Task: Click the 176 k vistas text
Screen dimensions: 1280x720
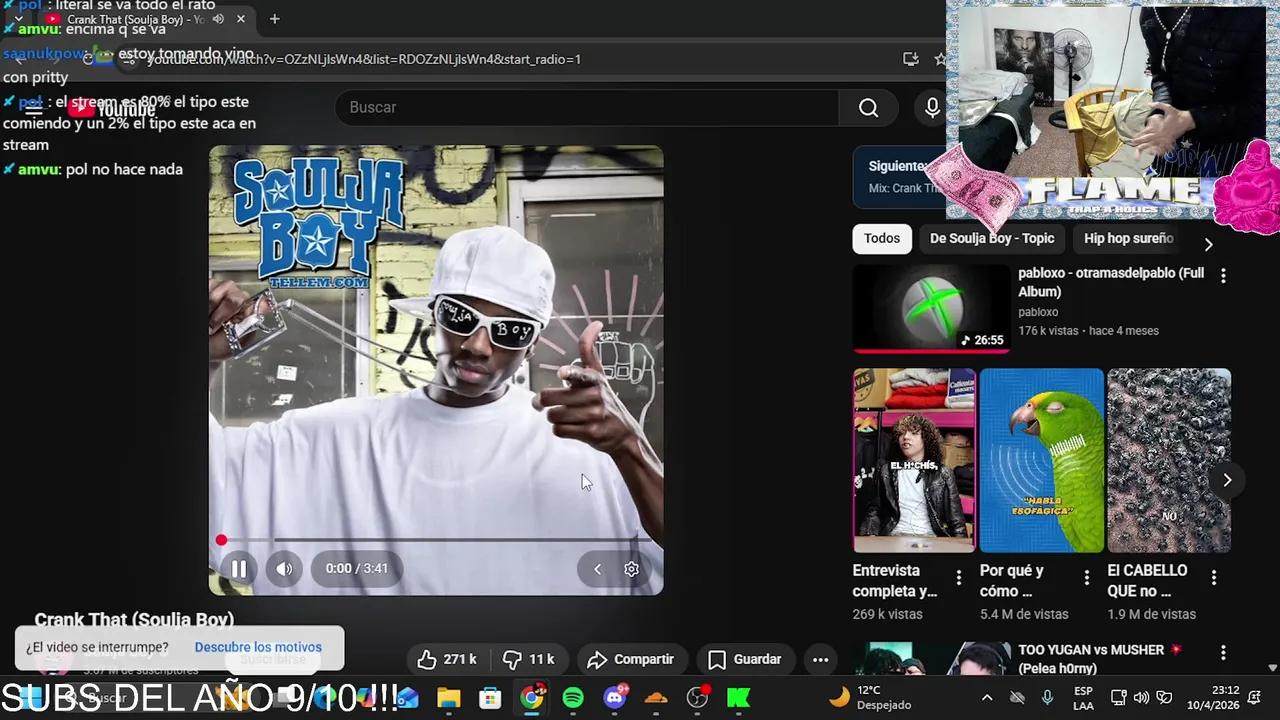Action: [x=1050, y=331]
